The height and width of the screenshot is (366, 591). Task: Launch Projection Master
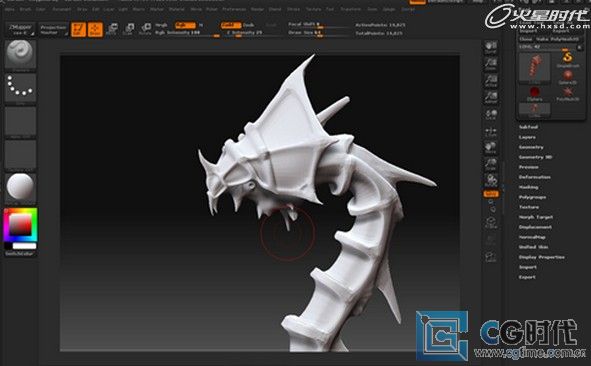[54, 30]
